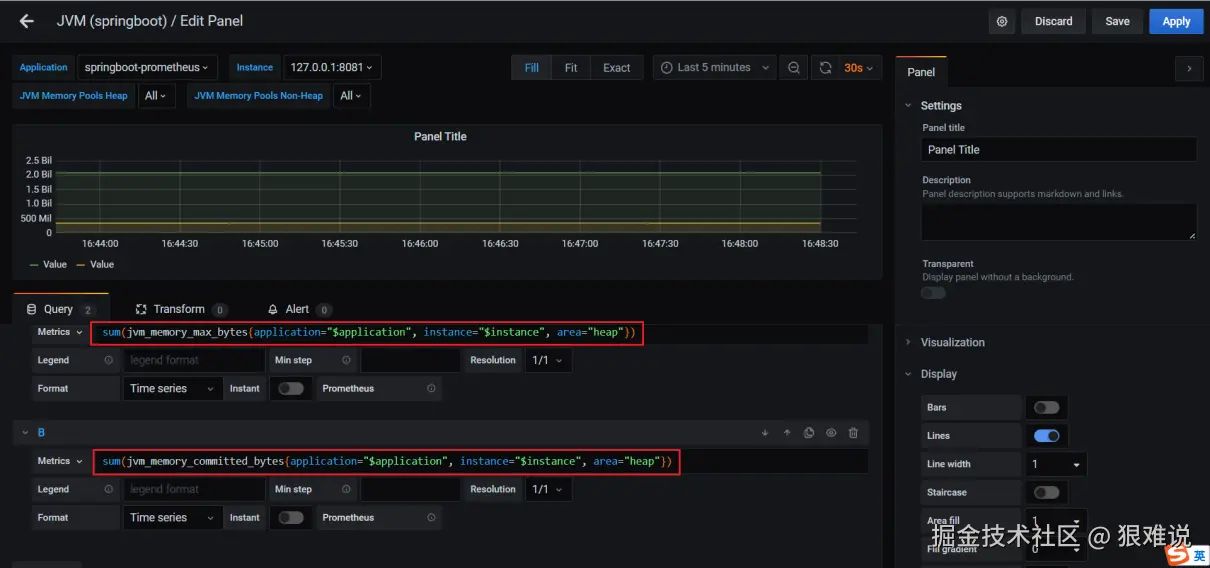Delete query B with trash icon
This screenshot has width=1210, height=568.
click(853, 433)
